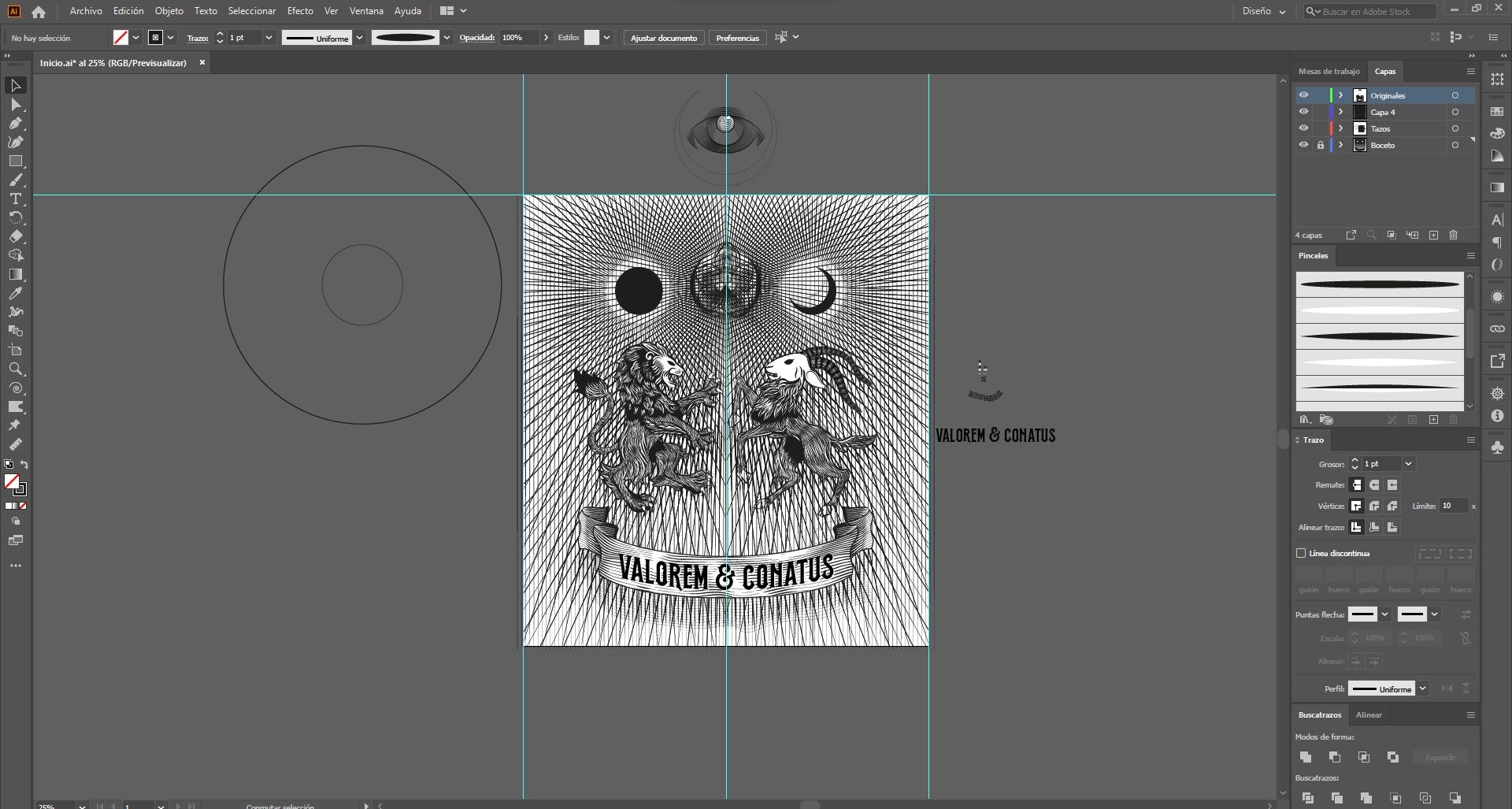Expand the Boceto layer

(1340, 145)
